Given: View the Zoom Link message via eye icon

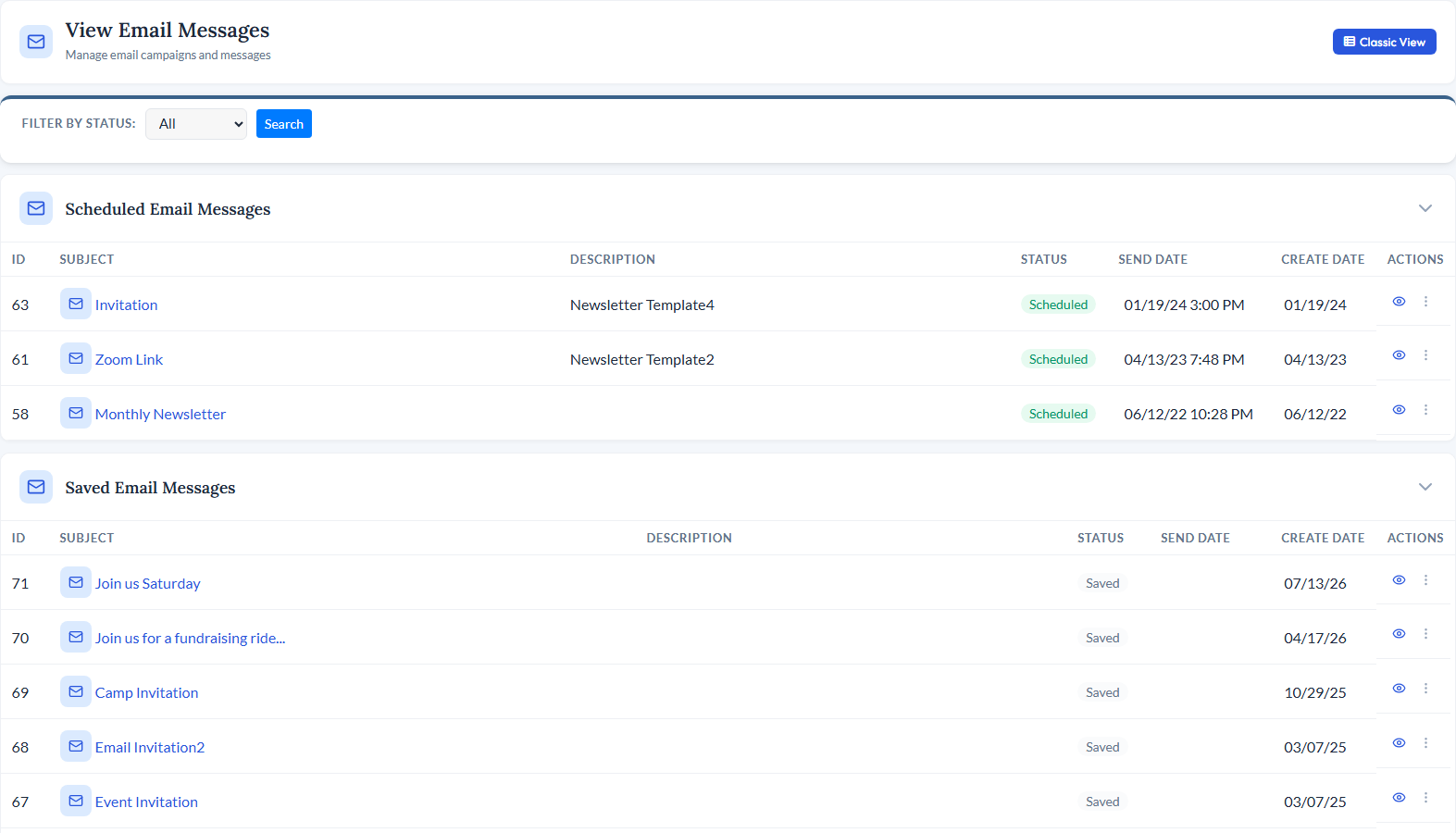Looking at the screenshot, I should coord(1399,355).
